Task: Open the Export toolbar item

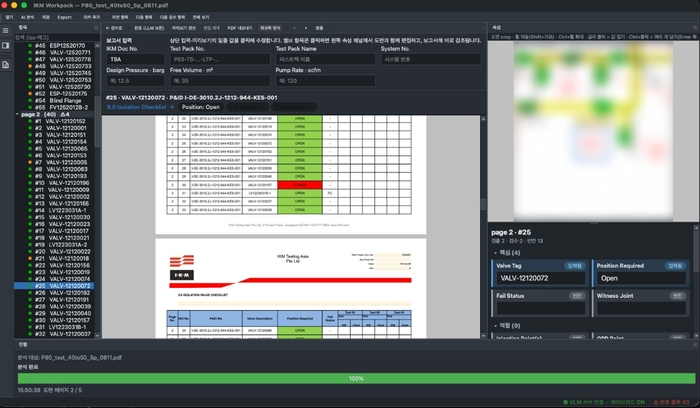Action: coord(64,17)
